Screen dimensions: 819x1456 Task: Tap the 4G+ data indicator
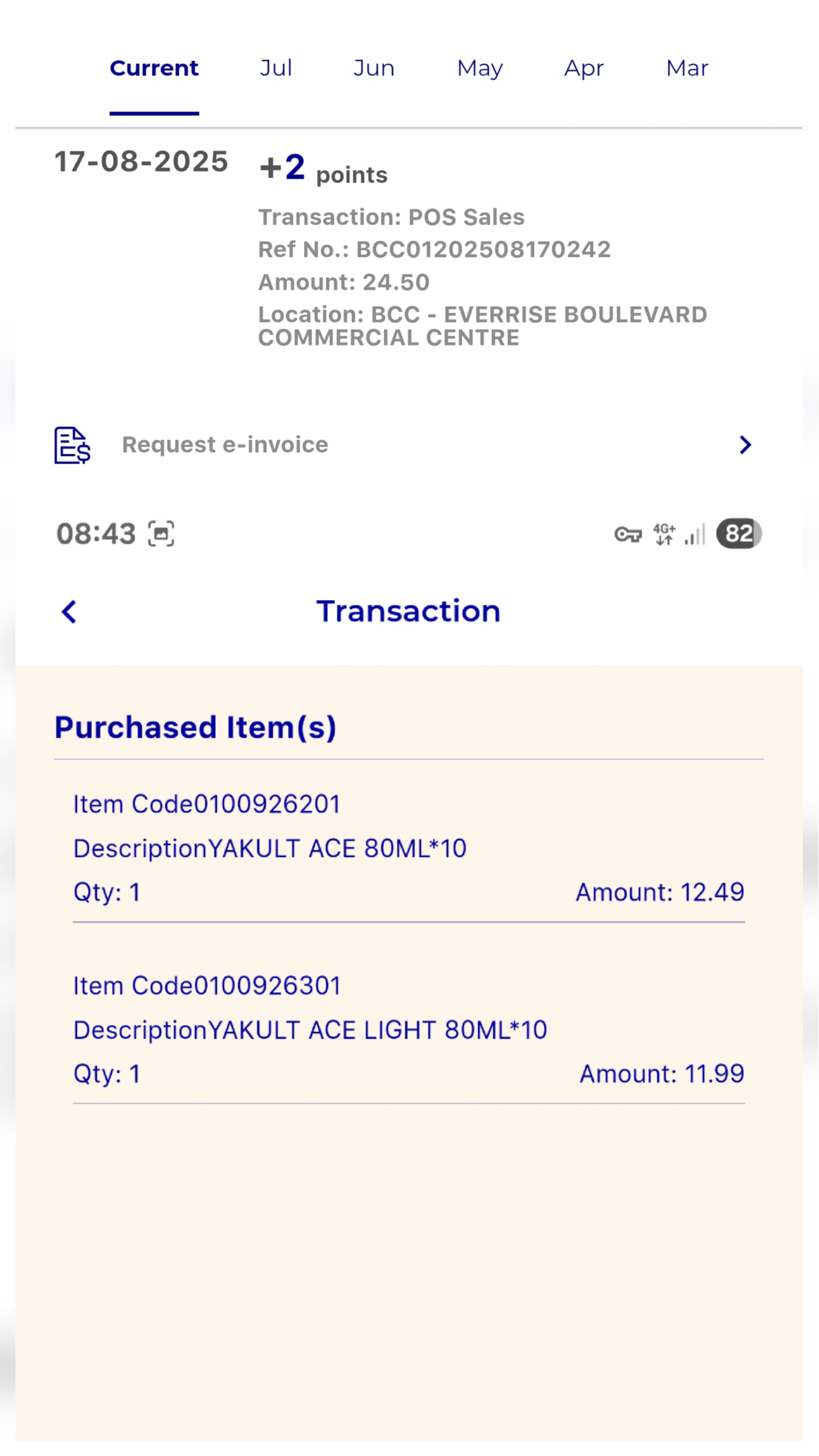(x=664, y=534)
